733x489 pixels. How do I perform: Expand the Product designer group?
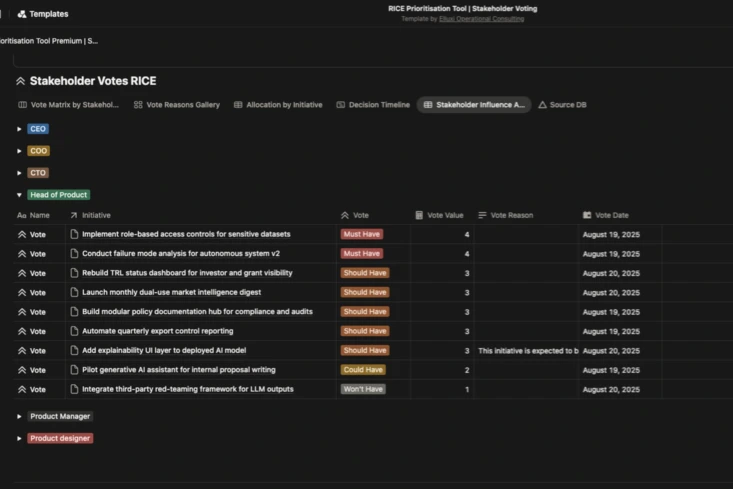click(x=19, y=438)
